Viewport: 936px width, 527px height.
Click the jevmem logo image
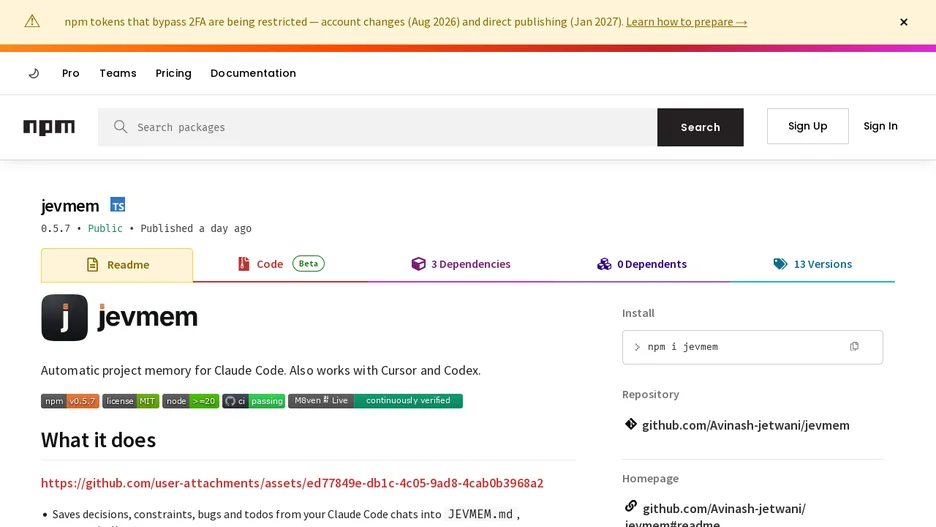pos(119,318)
